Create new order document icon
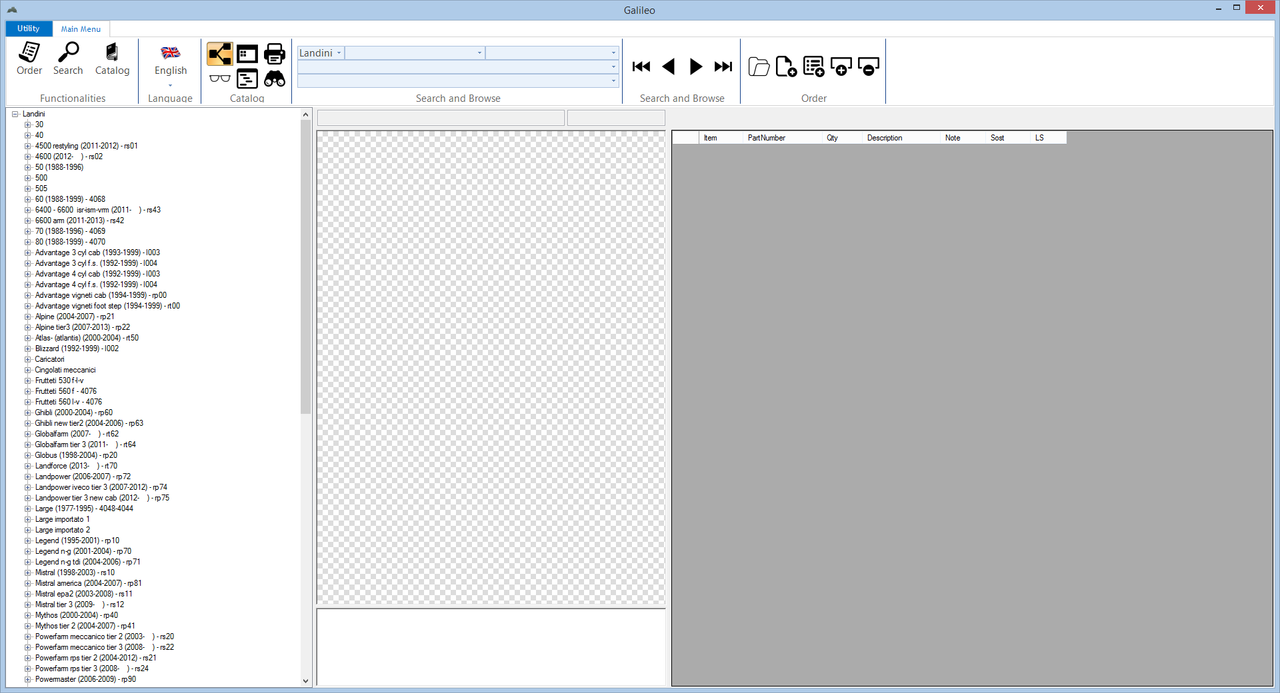Image resolution: width=1280 pixels, height=693 pixels. [786, 67]
